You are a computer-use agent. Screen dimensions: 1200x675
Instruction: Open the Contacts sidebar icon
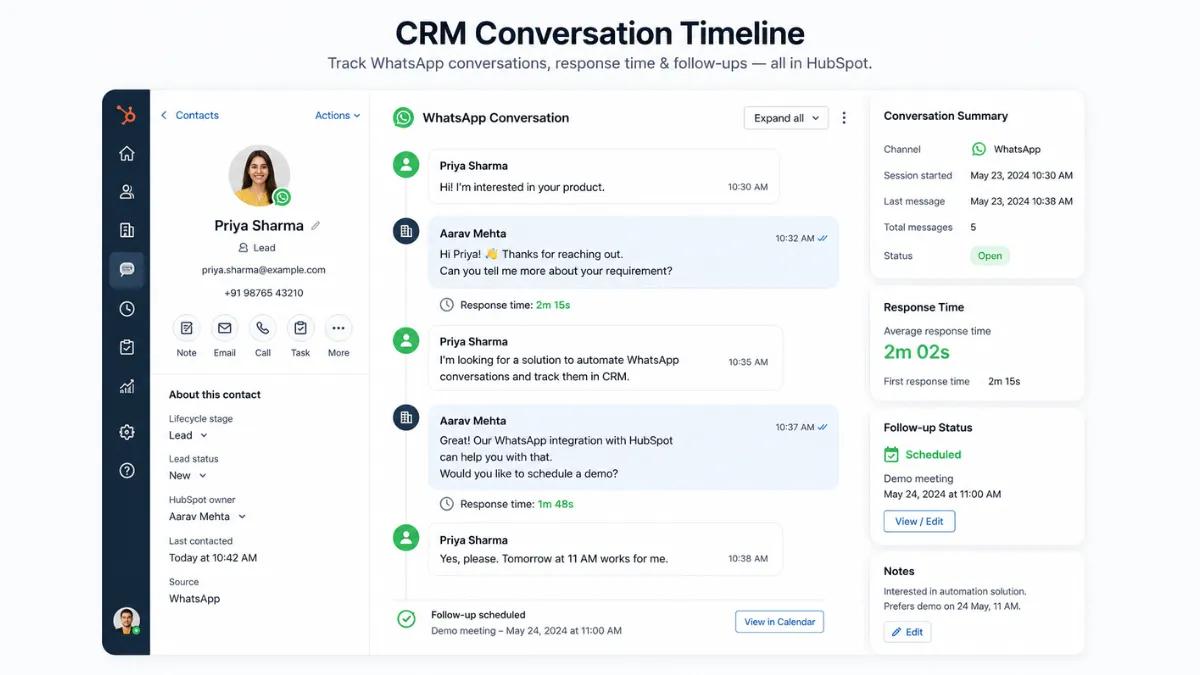tap(126, 192)
